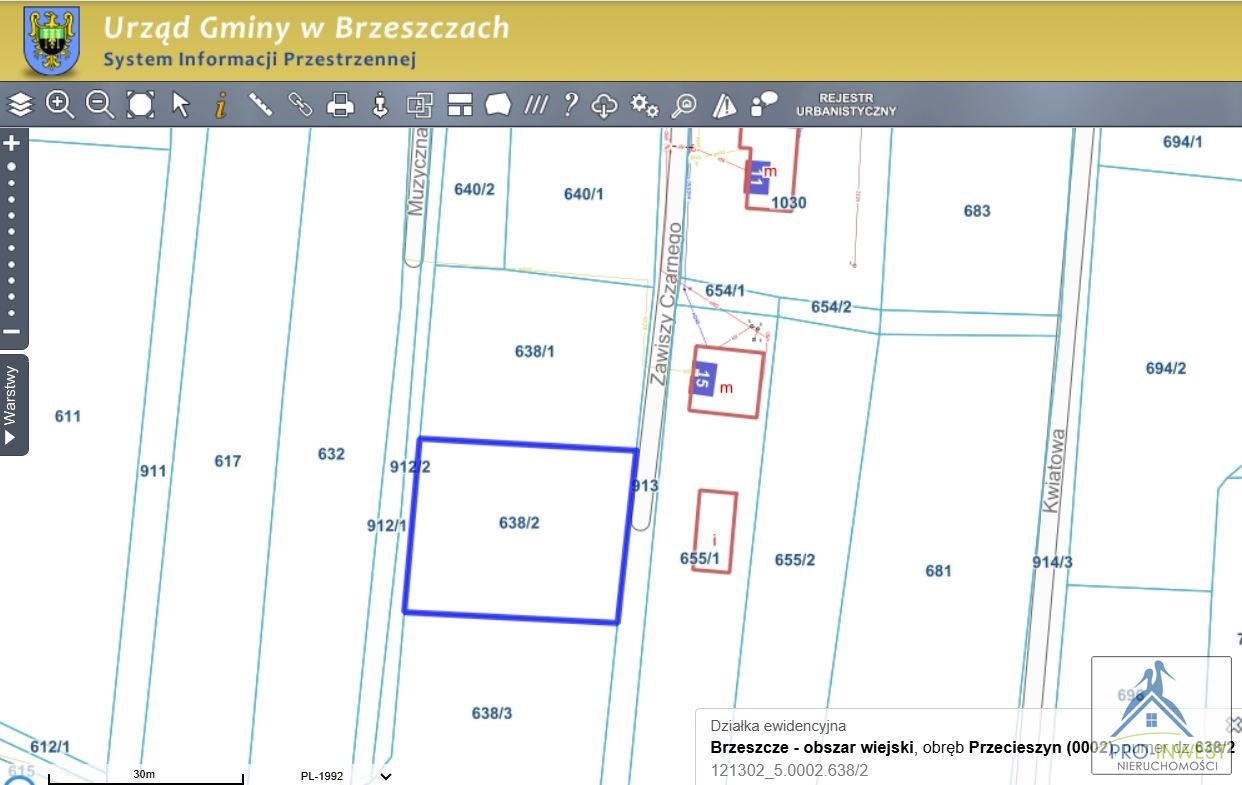Image resolution: width=1242 pixels, height=785 pixels.
Task: Activate the pointer selection tool
Action: [x=181, y=104]
